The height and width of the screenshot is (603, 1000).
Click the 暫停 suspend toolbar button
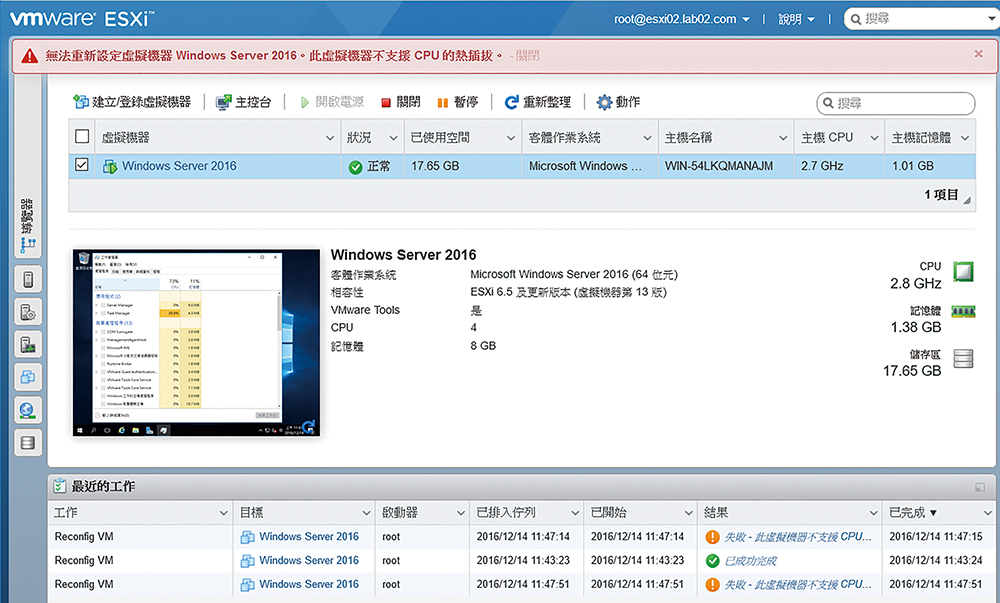click(457, 102)
